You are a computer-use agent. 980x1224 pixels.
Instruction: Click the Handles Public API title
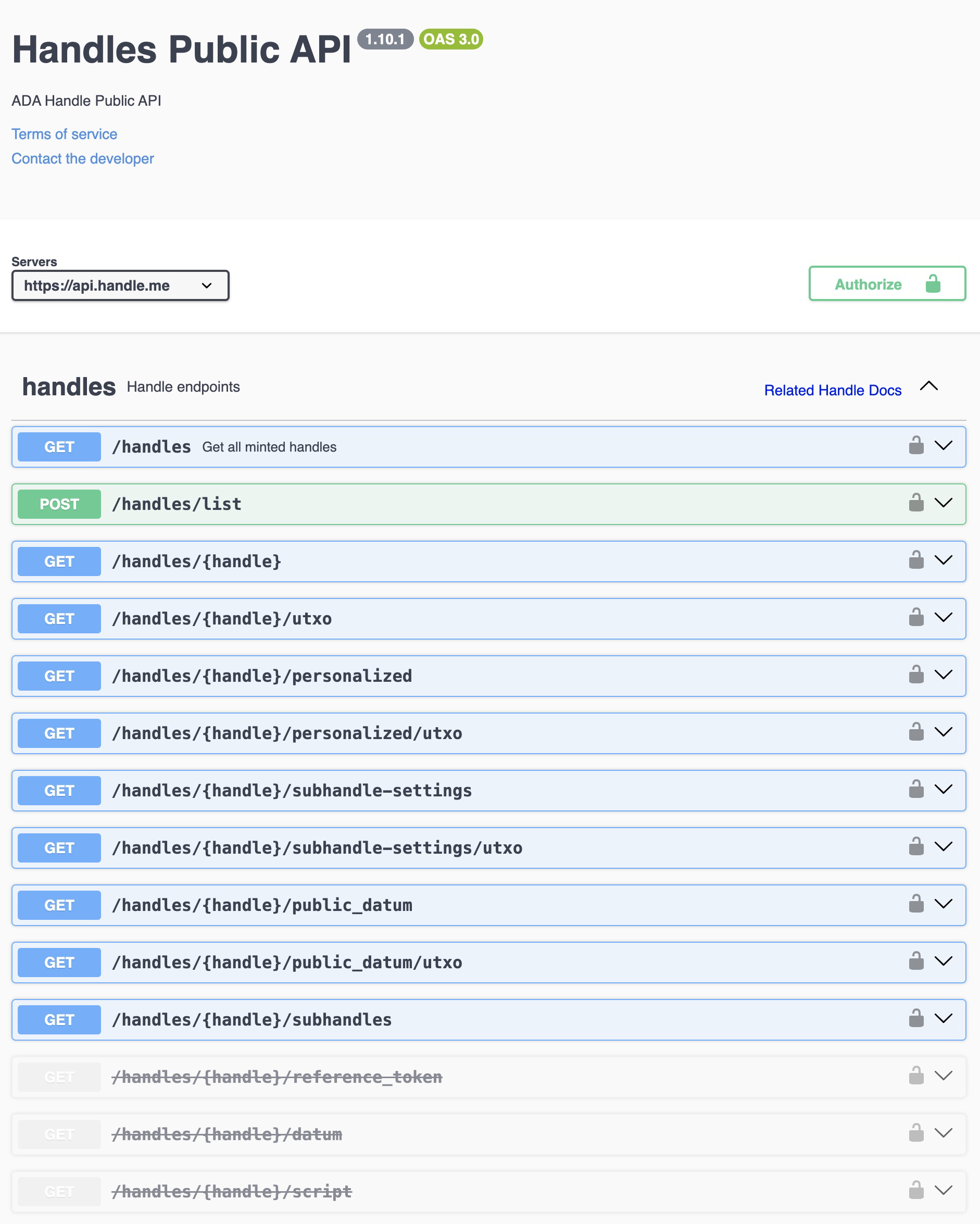tap(182, 49)
